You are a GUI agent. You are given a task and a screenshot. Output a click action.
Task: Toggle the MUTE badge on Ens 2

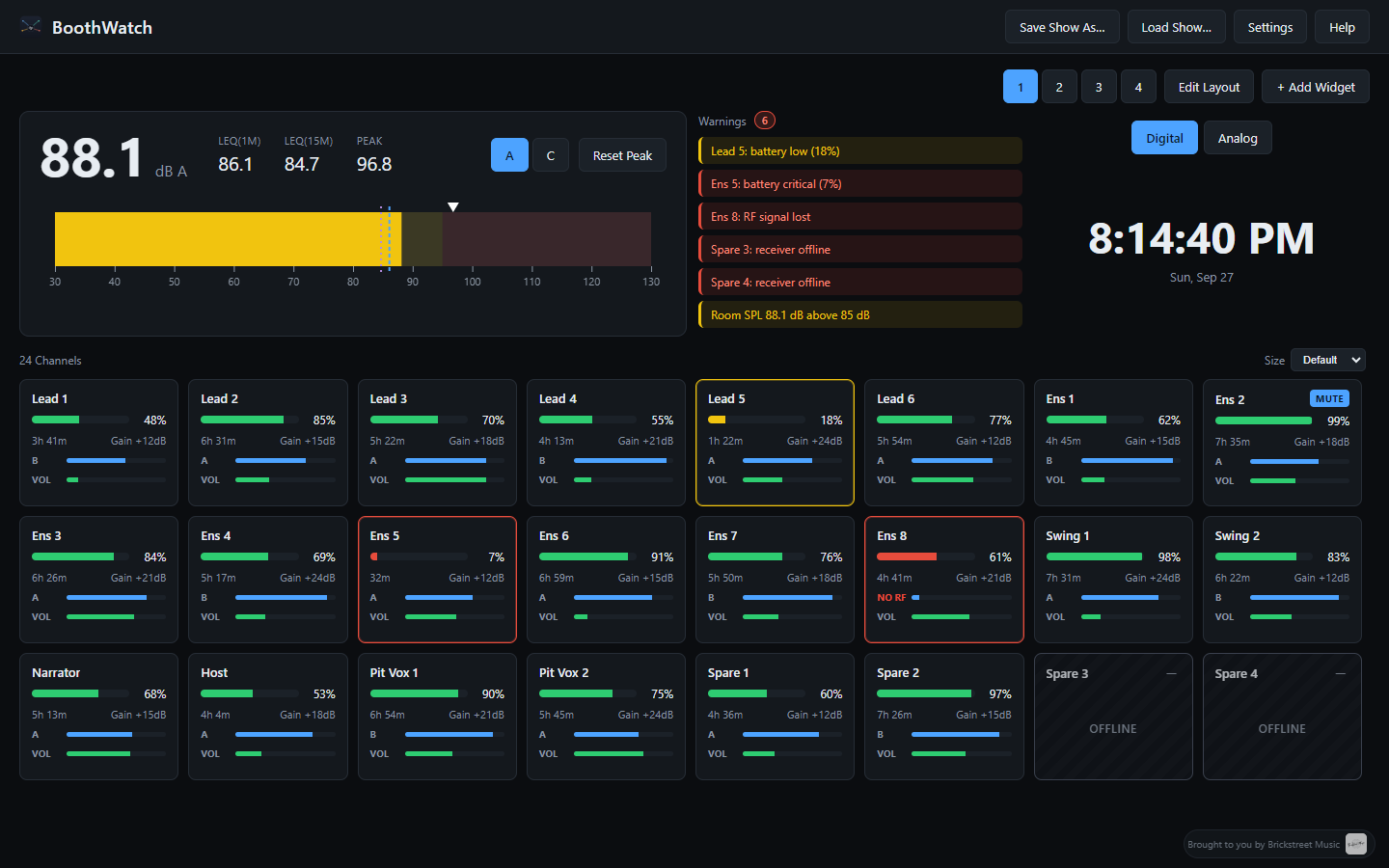1329,398
